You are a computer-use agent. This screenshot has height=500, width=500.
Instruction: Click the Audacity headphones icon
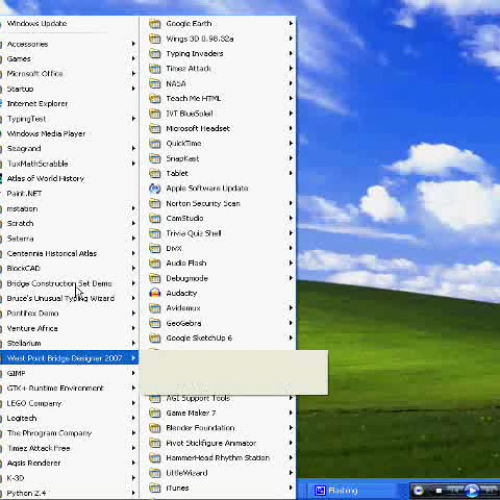155,293
